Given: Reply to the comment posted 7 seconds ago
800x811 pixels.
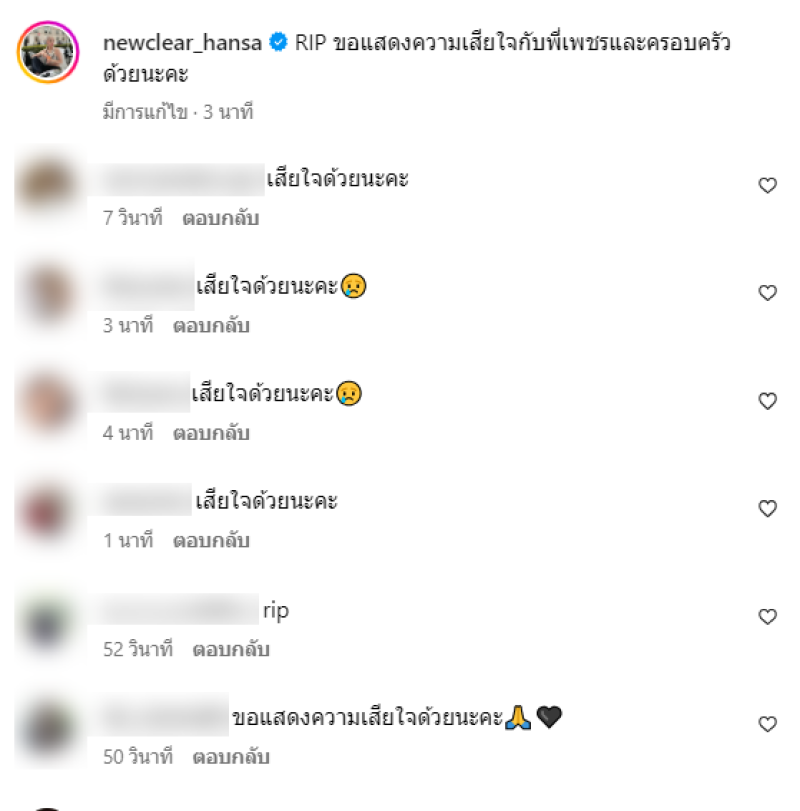Looking at the screenshot, I should pos(221,218).
